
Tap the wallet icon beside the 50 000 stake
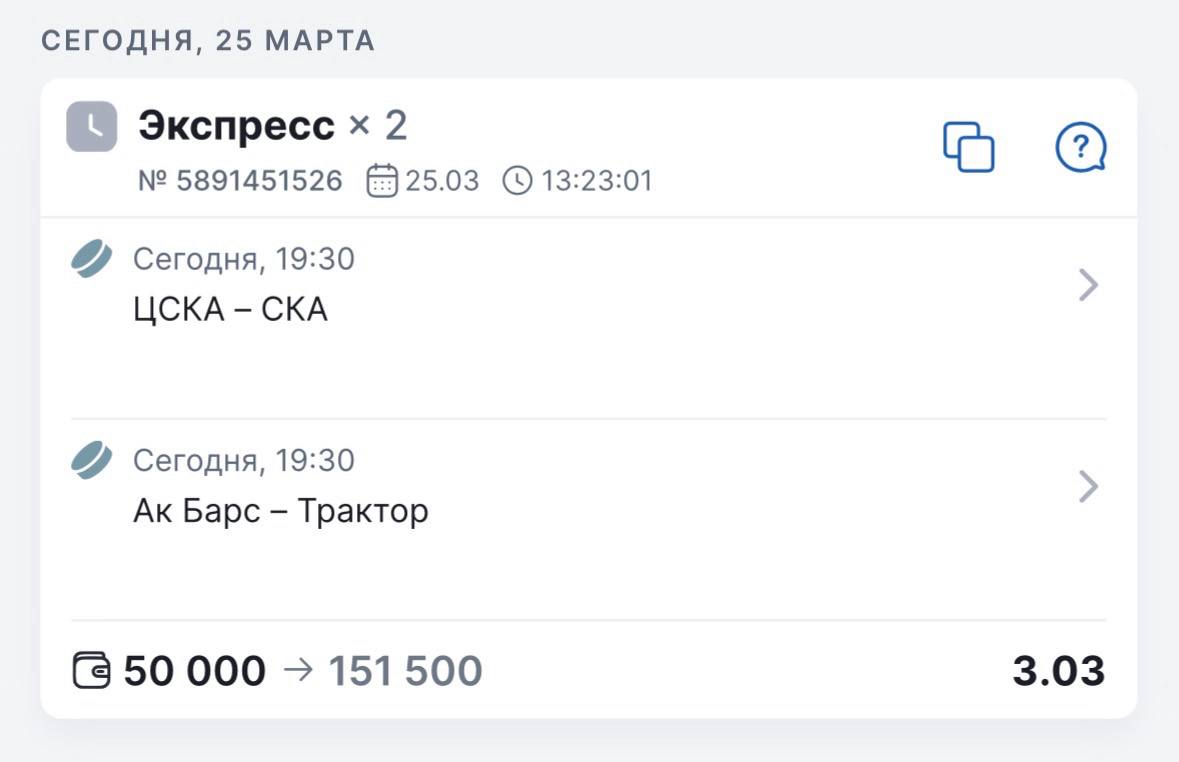[x=92, y=670]
